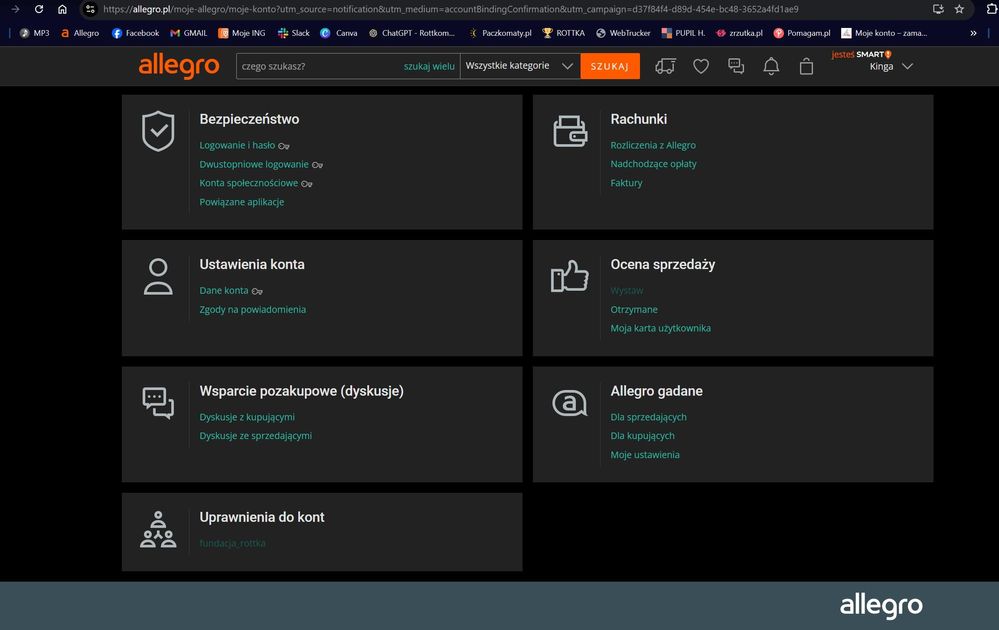999x630 pixels.
Task: Click the Wystaw link under Ocena sprzedaży
Action: pyautogui.click(x=626, y=290)
